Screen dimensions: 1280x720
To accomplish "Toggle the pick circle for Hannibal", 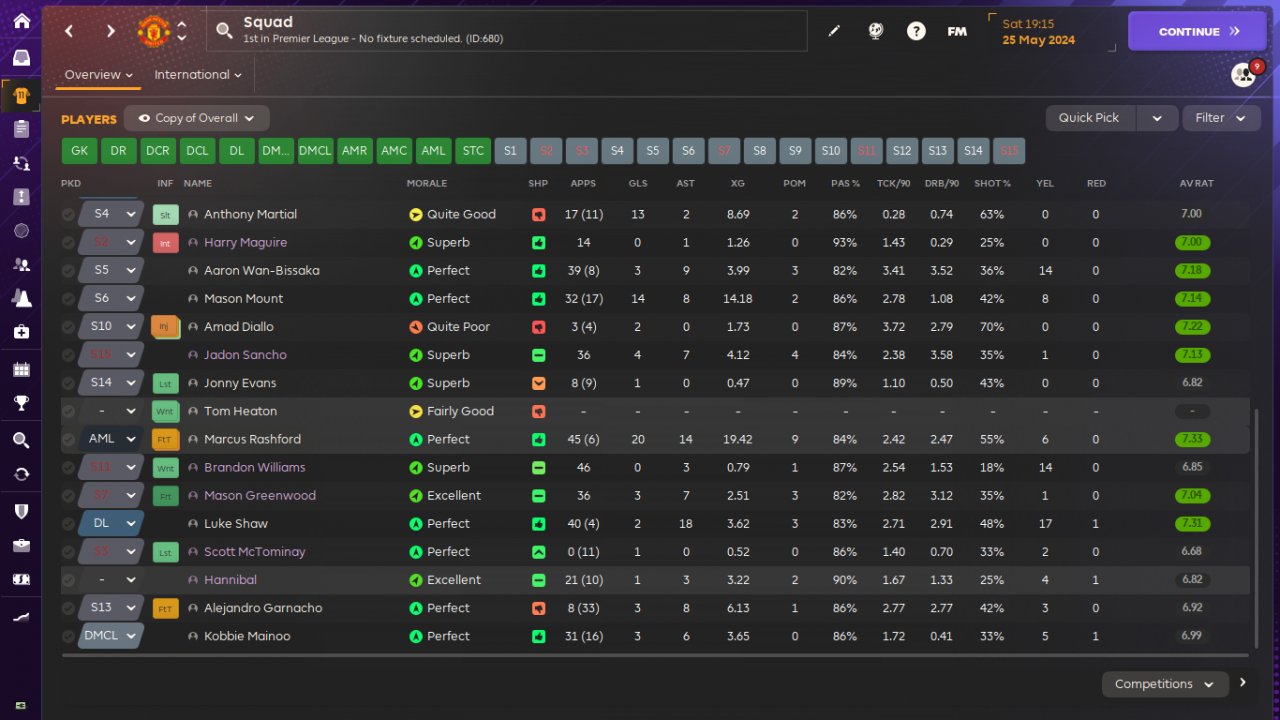I will click(68, 580).
